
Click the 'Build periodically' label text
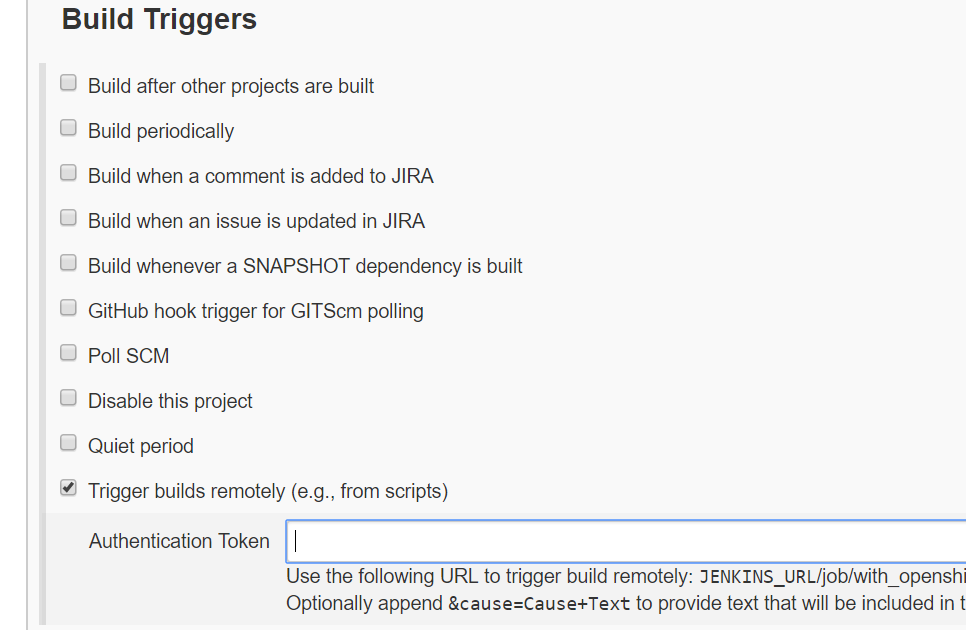coord(160,130)
